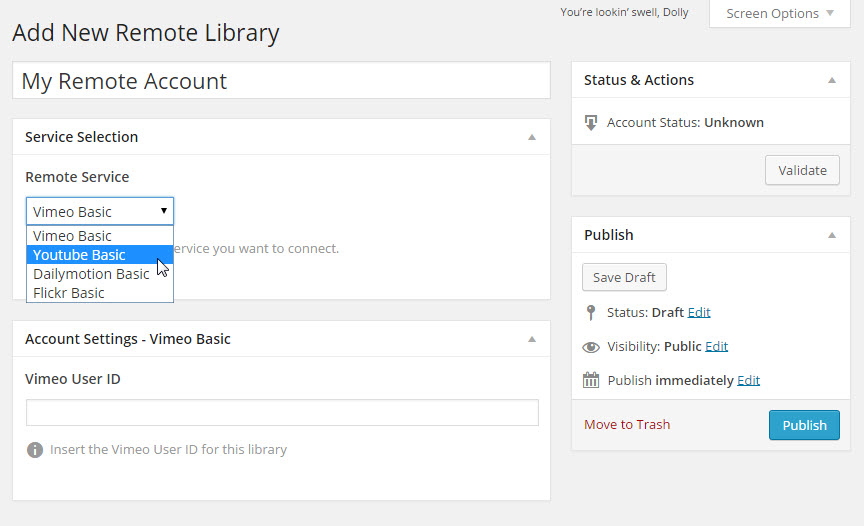Click the Remote Service combo box
The image size is (864, 526).
tap(100, 211)
